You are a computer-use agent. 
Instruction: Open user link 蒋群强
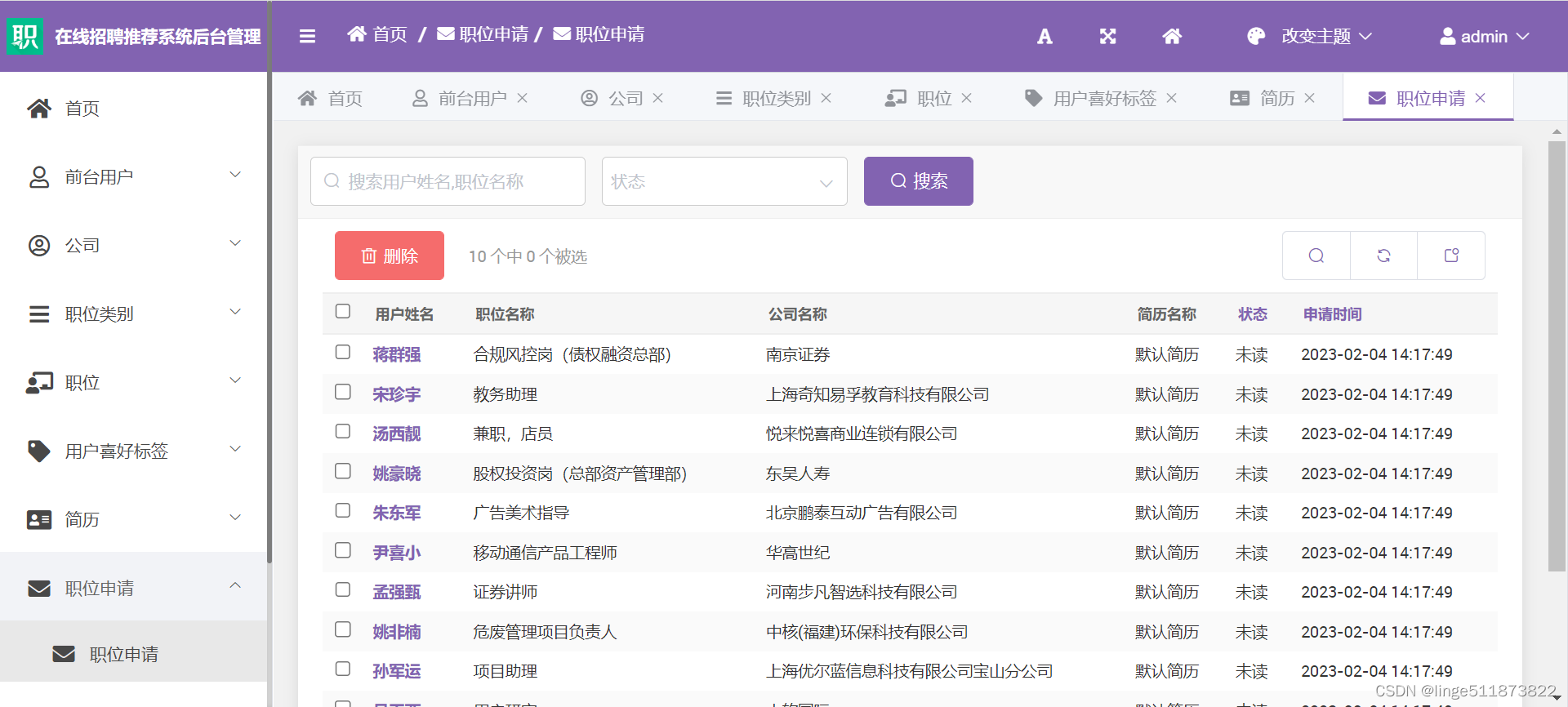pyautogui.click(x=397, y=354)
